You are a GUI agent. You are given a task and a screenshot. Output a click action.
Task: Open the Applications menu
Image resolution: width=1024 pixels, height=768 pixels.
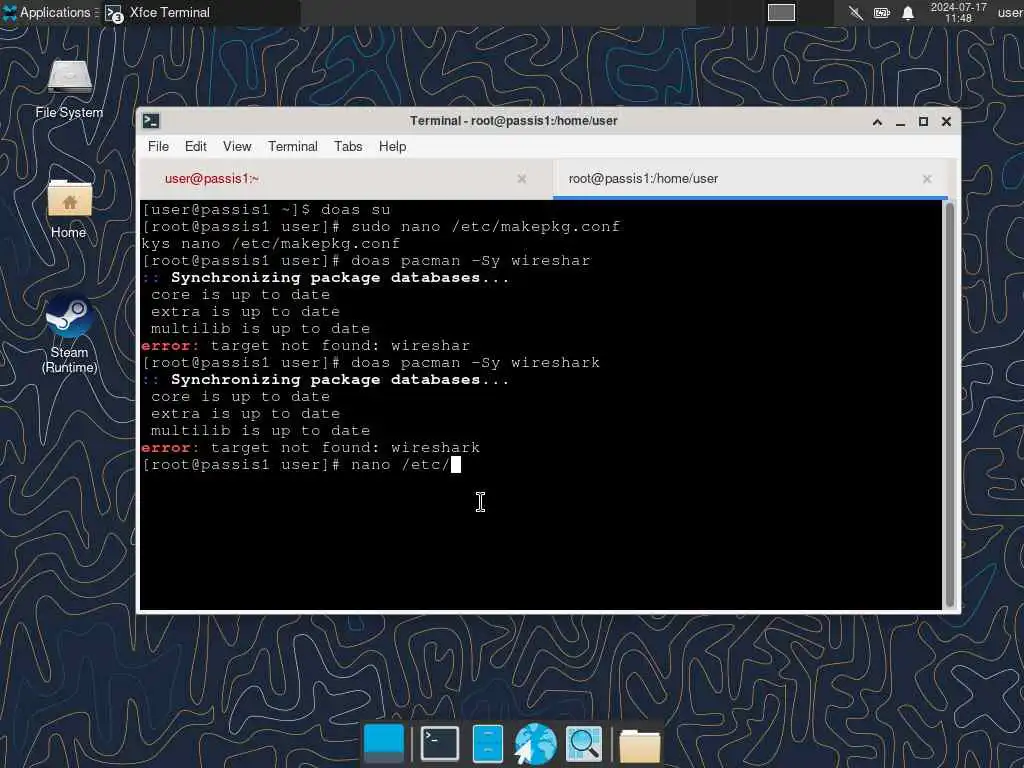click(x=47, y=12)
